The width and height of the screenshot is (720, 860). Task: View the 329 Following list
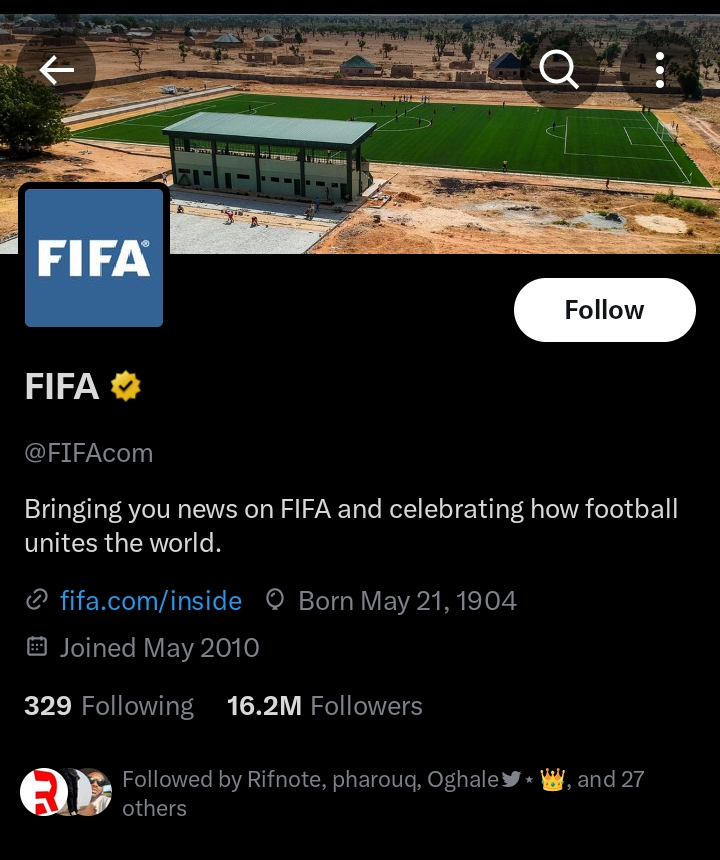click(109, 706)
